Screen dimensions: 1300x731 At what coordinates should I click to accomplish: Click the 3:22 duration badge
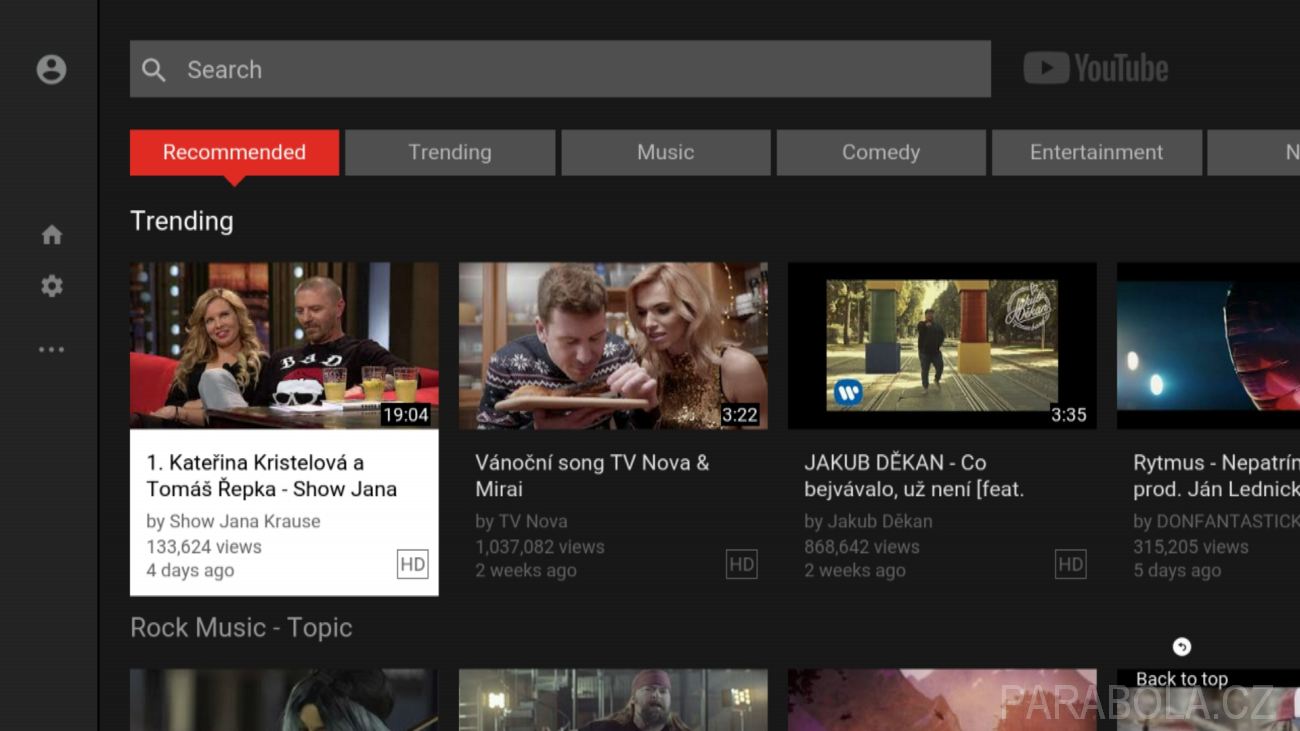click(740, 415)
